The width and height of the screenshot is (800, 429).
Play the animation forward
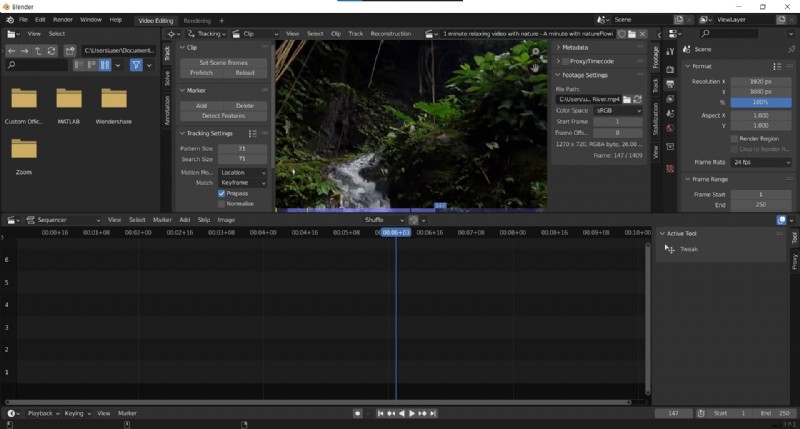pyautogui.click(x=412, y=413)
